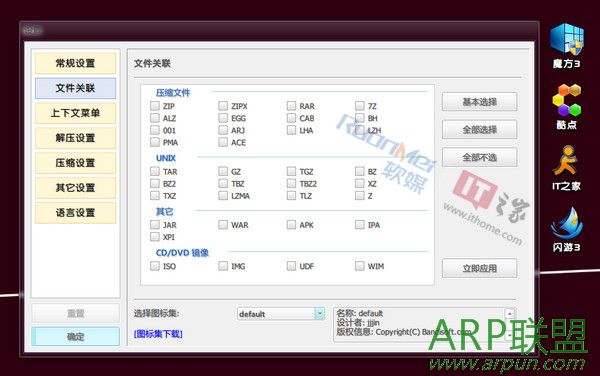
Task: Check the ISO image format box
Action: 155,266
